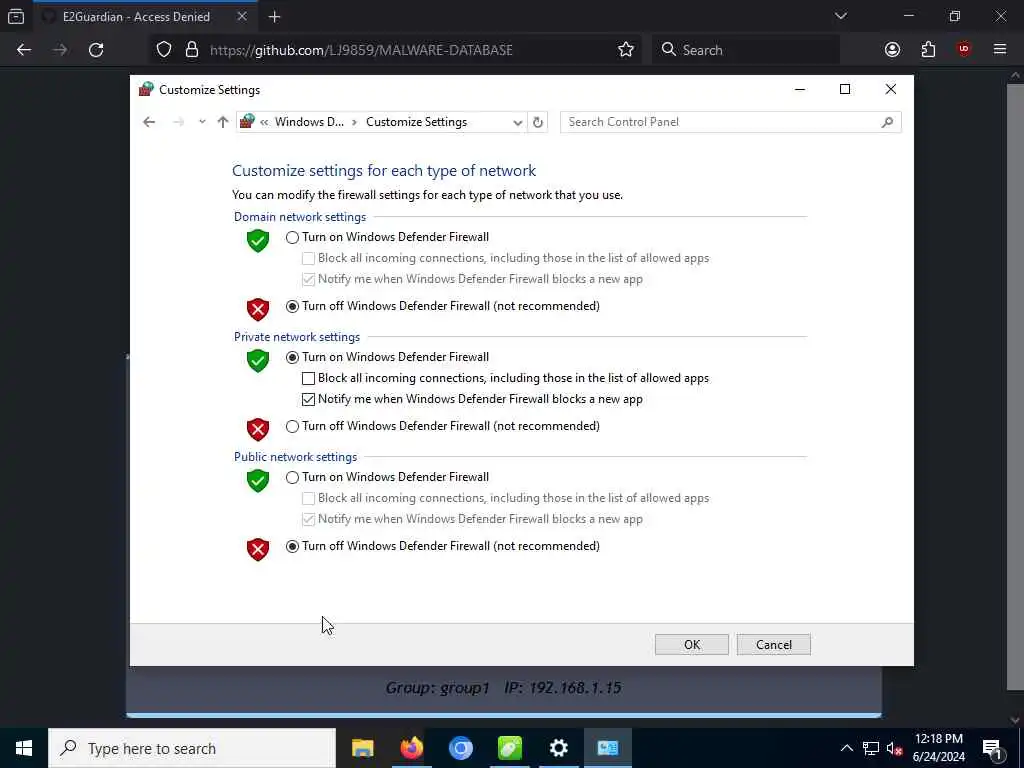Open Firefox tracking protection shield icon

(164, 50)
